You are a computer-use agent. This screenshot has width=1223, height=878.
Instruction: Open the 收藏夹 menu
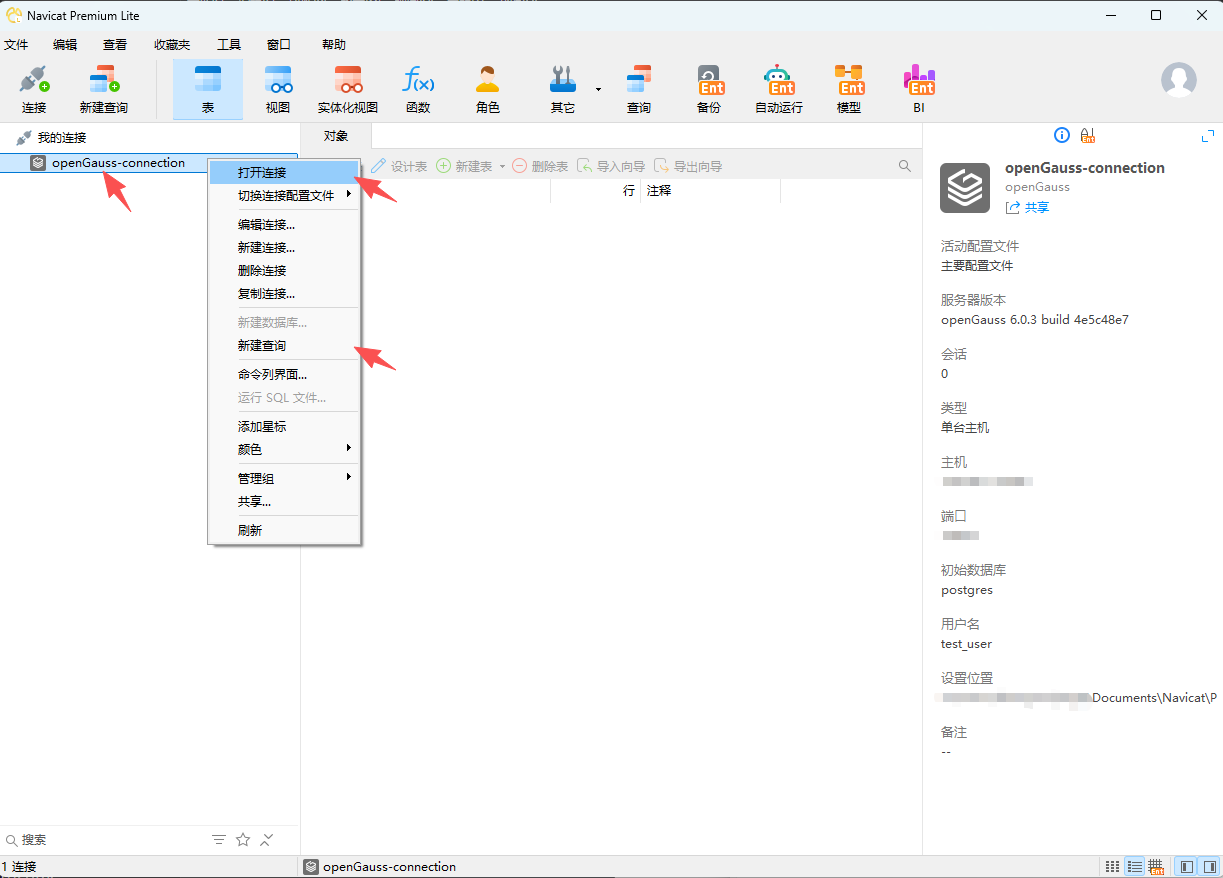[x=172, y=45]
